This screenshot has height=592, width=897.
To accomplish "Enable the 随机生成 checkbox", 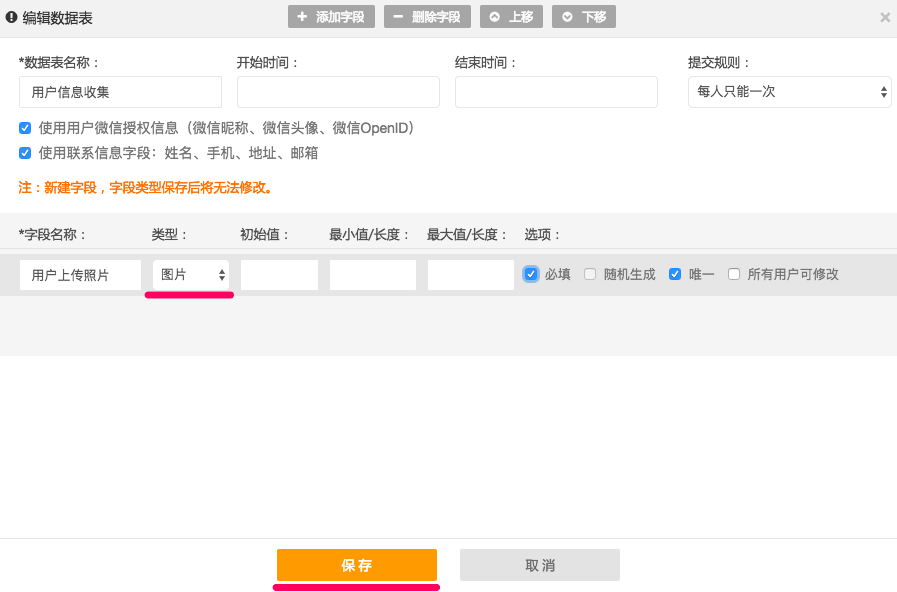I will coord(590,274).
